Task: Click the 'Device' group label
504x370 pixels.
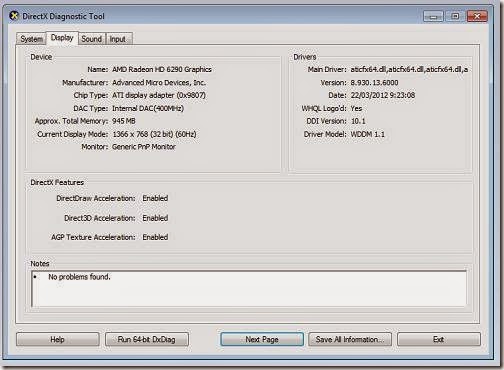Action: click(41, 57)
